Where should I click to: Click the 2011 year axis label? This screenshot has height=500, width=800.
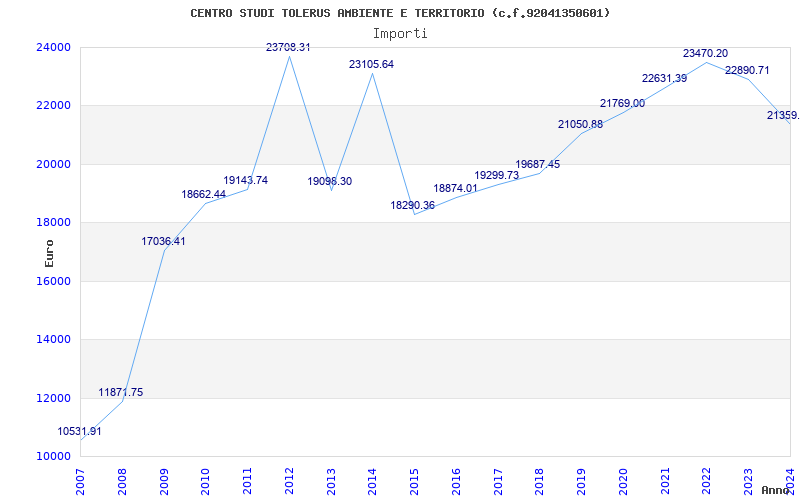coord(247,482)
